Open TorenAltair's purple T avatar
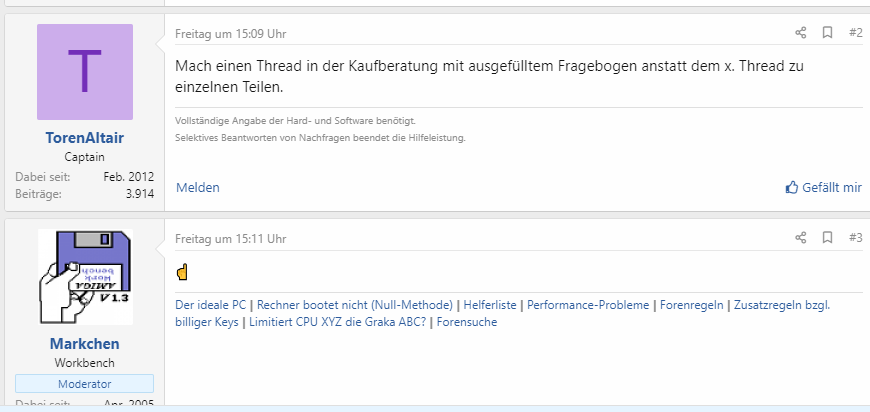This screenshot has width=870, height=412. [x=85, y=72]
